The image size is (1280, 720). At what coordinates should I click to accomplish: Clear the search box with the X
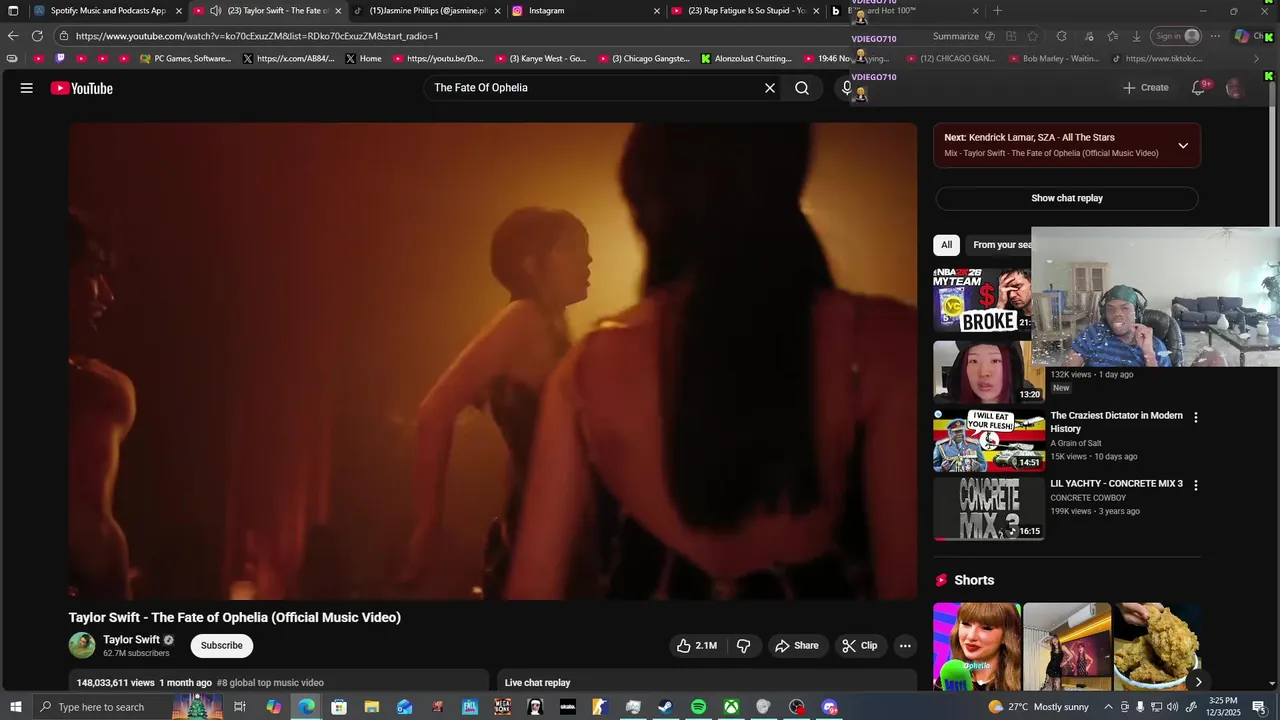click(x=770, y=88)
